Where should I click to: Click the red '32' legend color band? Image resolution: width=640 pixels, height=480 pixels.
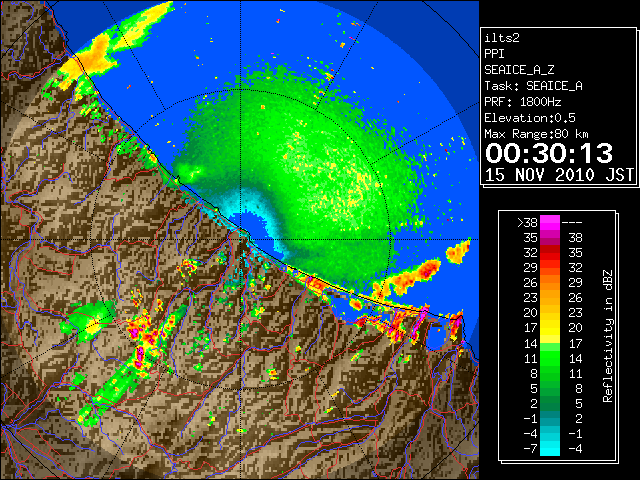(550, 253)
